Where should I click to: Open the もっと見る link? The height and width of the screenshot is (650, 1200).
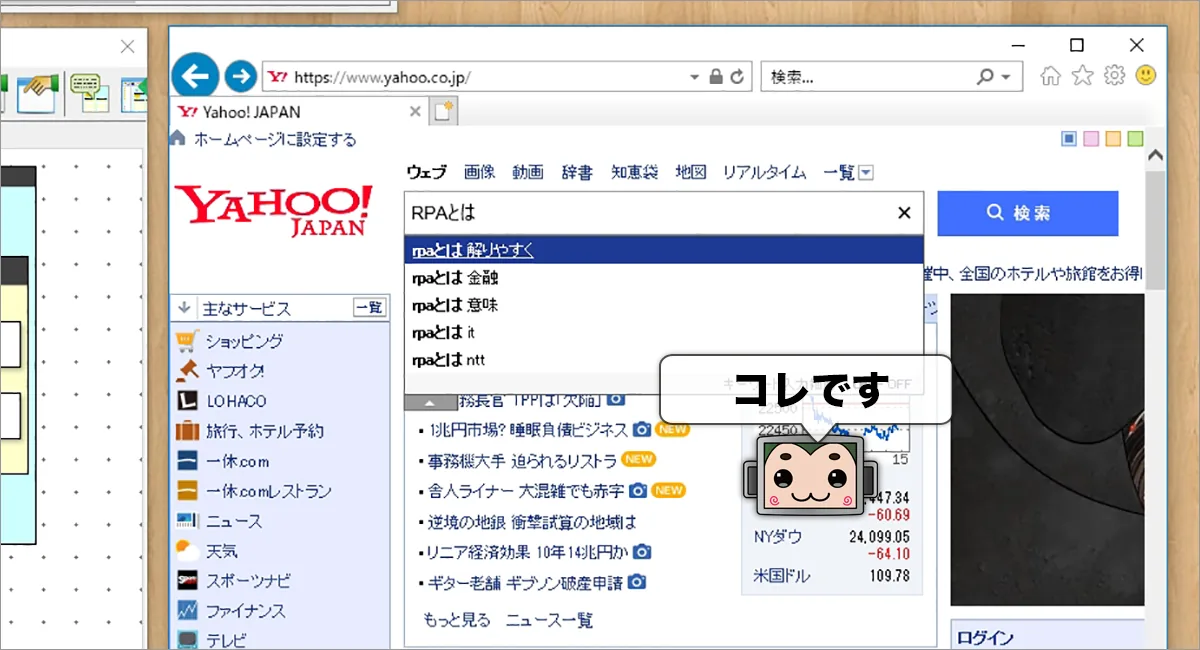coord(457,620)
